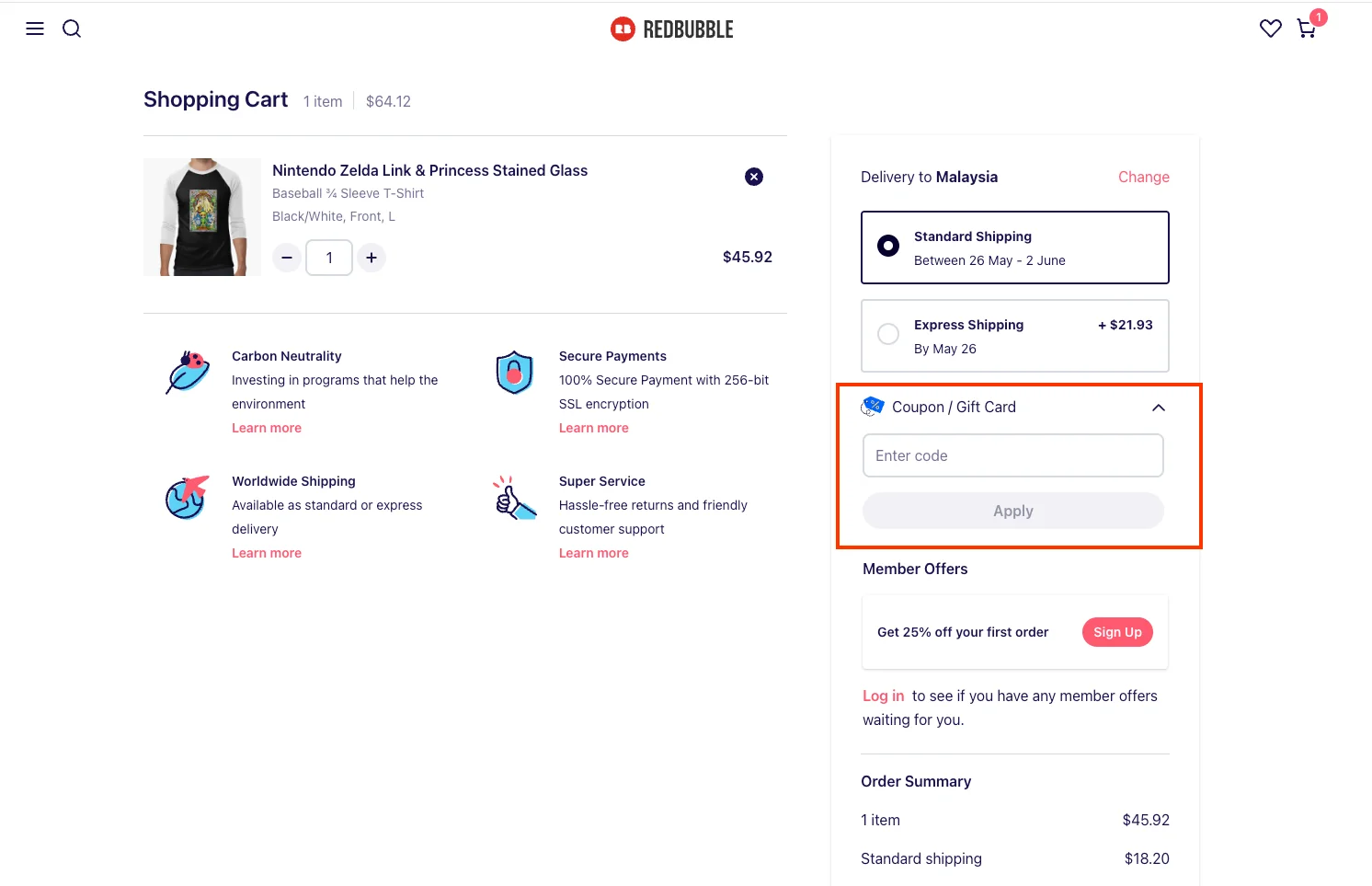Select Express Shipping option
Image resolution: width=1372 pixels, height=886 pixels.
click(1015, 336)
